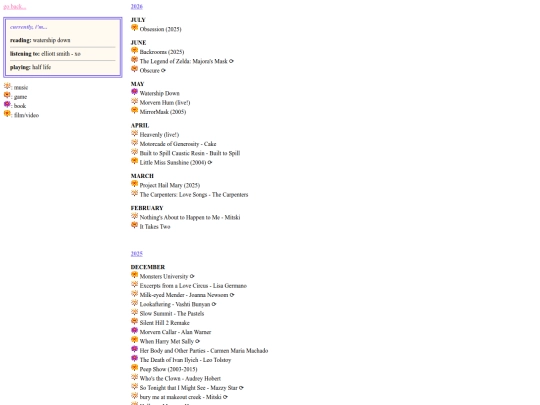
Task: Click the 'playing: half life' line
Action: click(x=31, y=67)
